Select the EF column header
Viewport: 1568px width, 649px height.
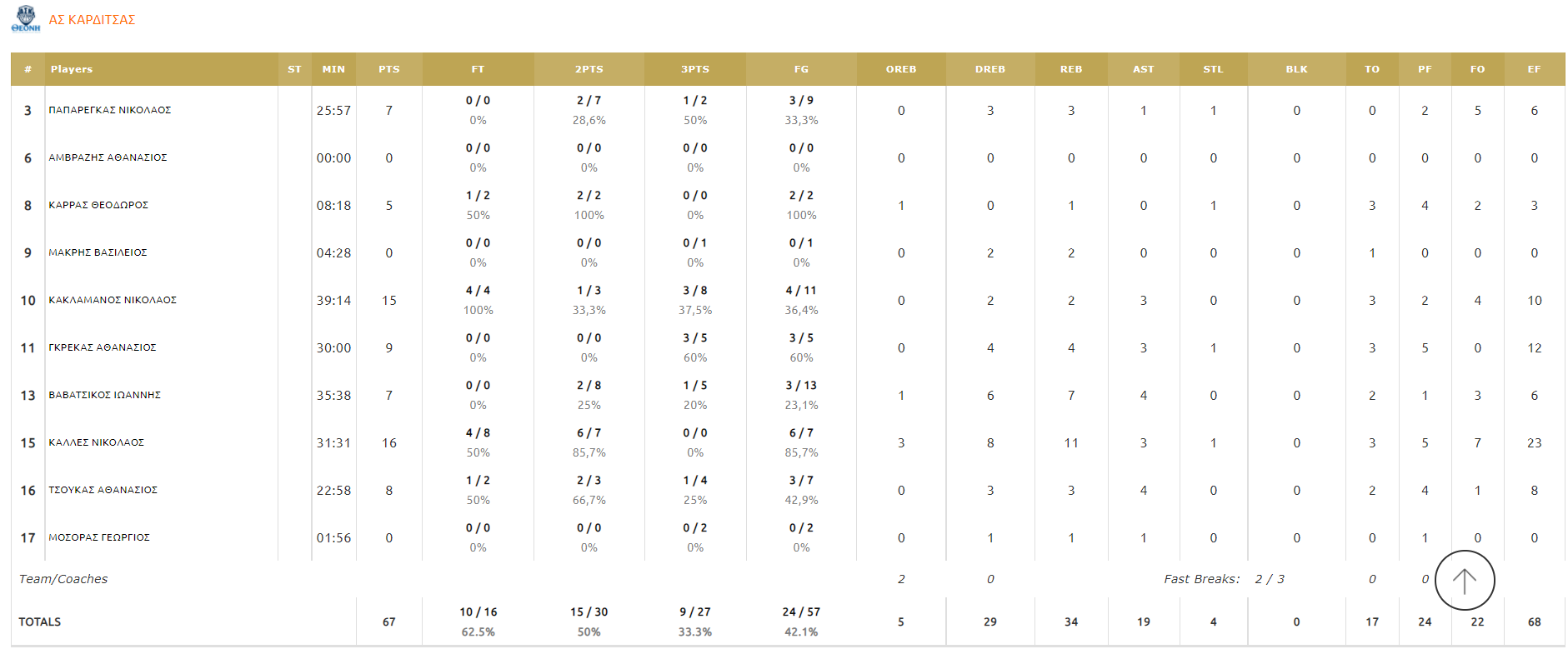[x=1533, y=69]
